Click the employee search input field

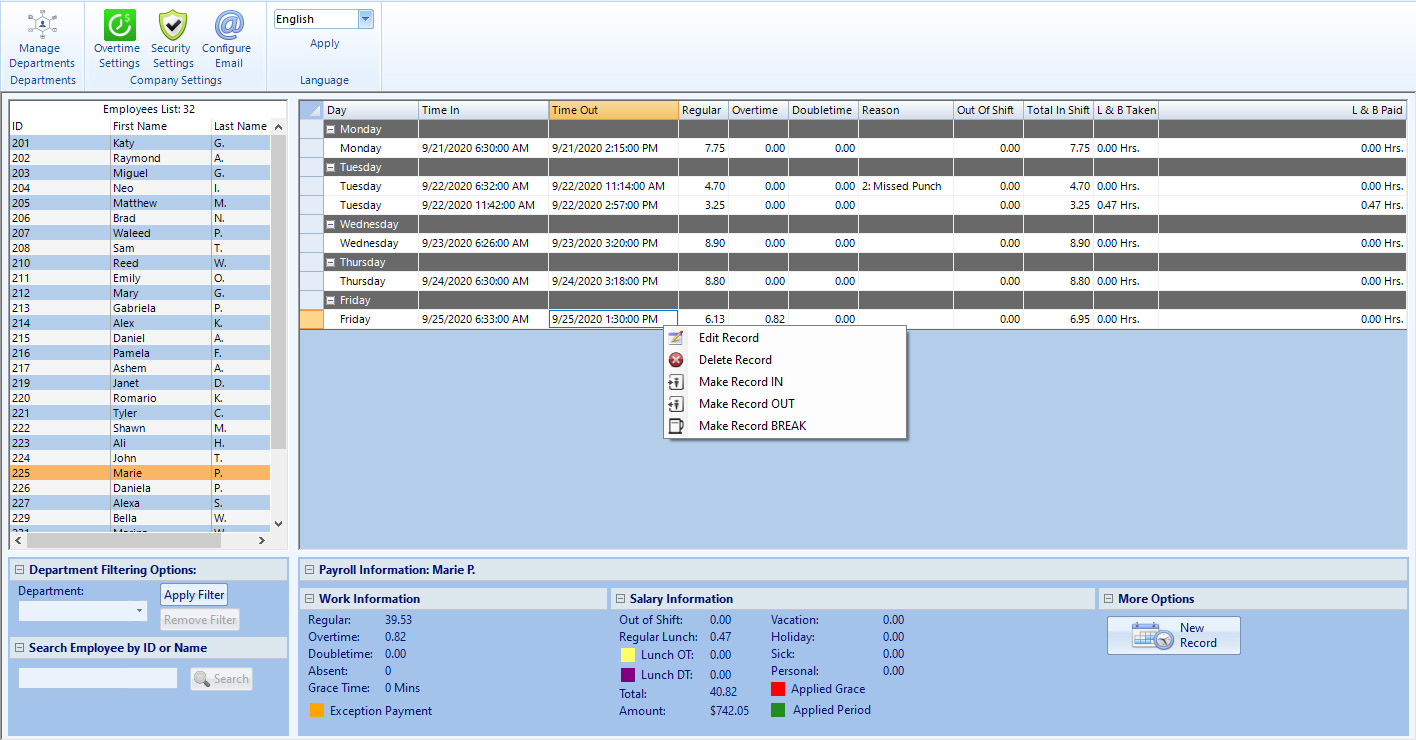[x=98, y=679]
